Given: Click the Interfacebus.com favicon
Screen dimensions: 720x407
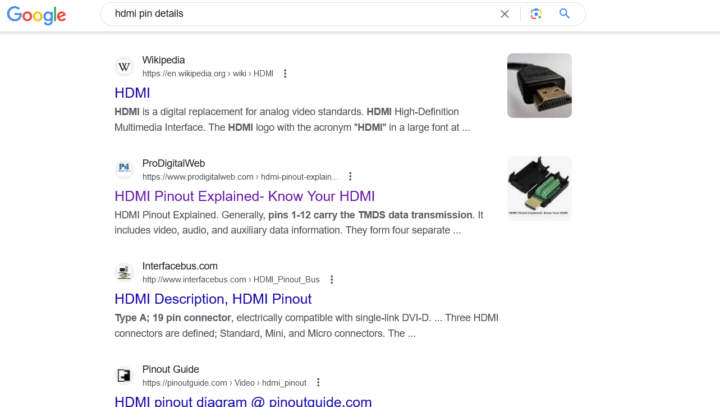Looking at the screenshot, I should 124,272.
